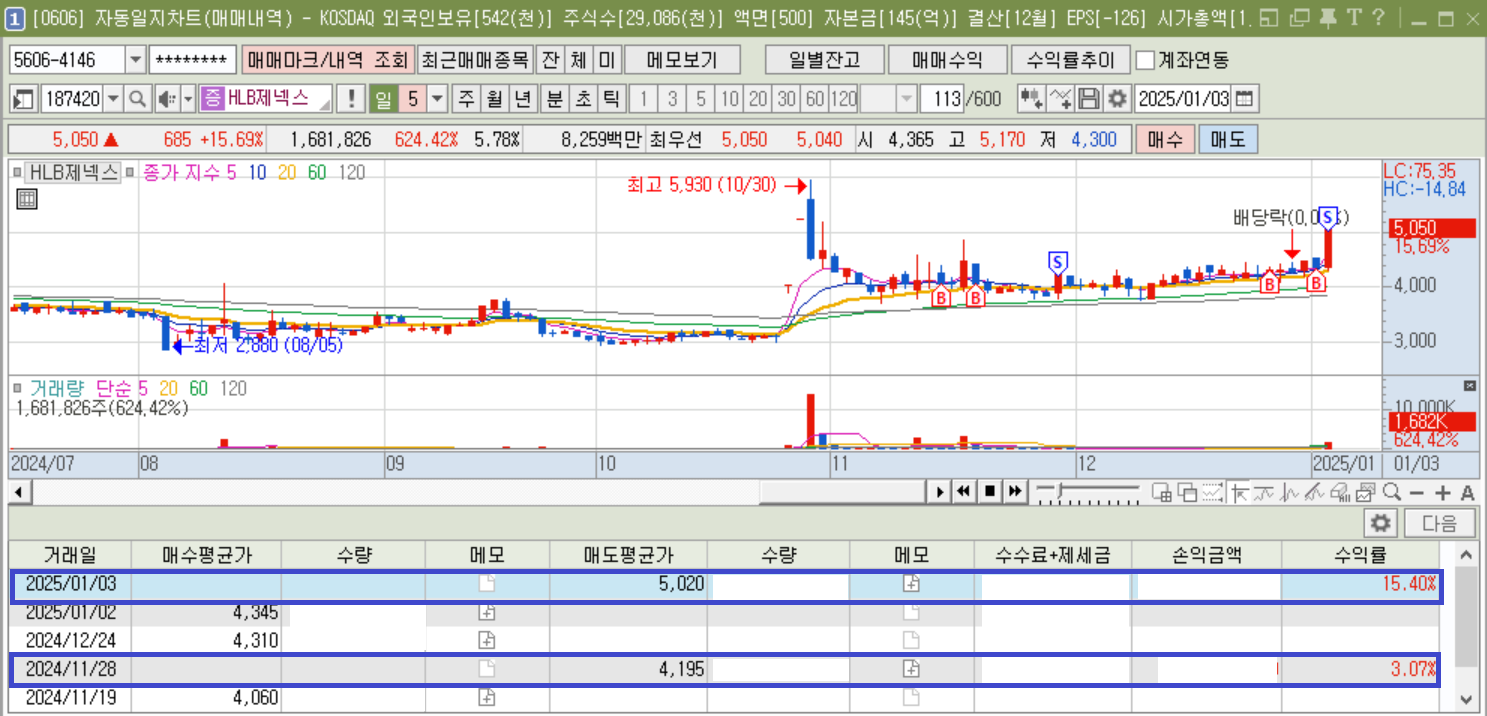The image size is (1487, 716).
Task: Click the chart horizontal scrollbar thumb
Action: point(842,492)
